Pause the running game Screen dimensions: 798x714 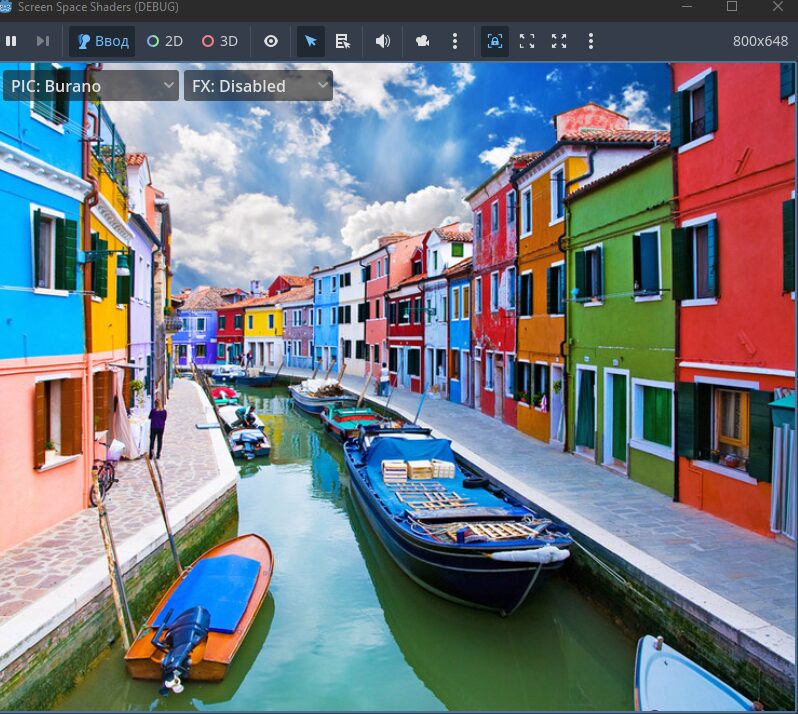[11, 41]
